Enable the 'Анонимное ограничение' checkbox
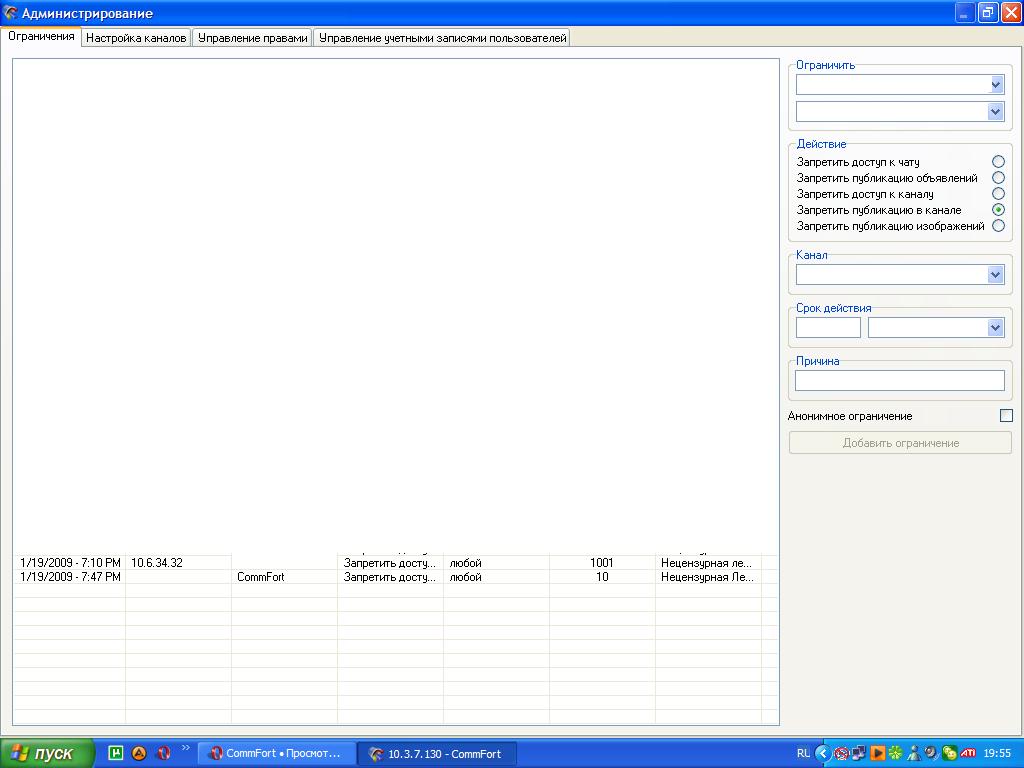This screenshot has width=1024, height=768. point(1006,416)
